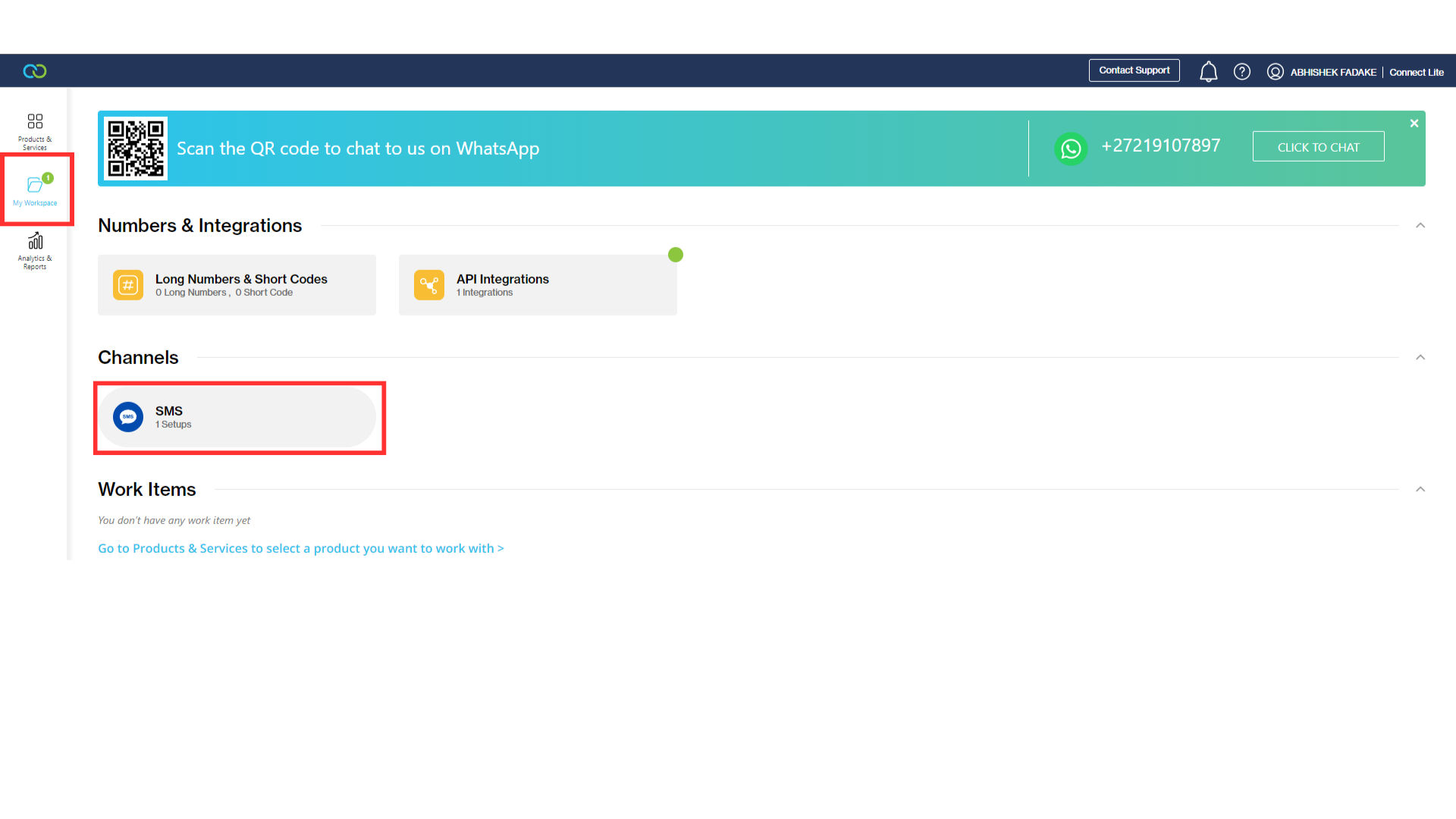This screenshot has height=819, width=1456.
Task: Click the user profile avatar icon
Action: (1275, 71)
